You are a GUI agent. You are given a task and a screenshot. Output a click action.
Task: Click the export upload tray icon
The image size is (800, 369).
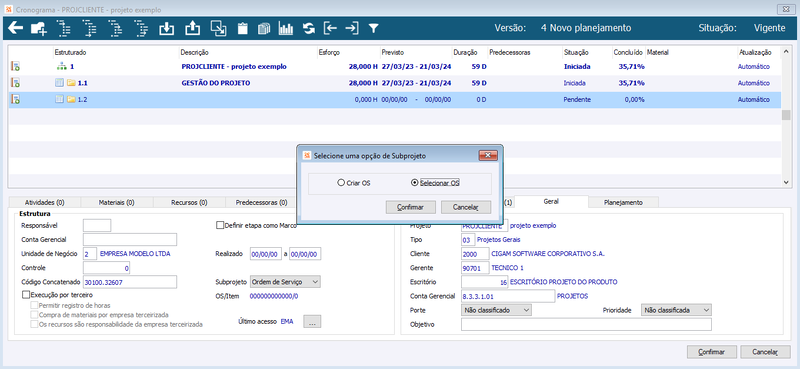click(192, 29)
